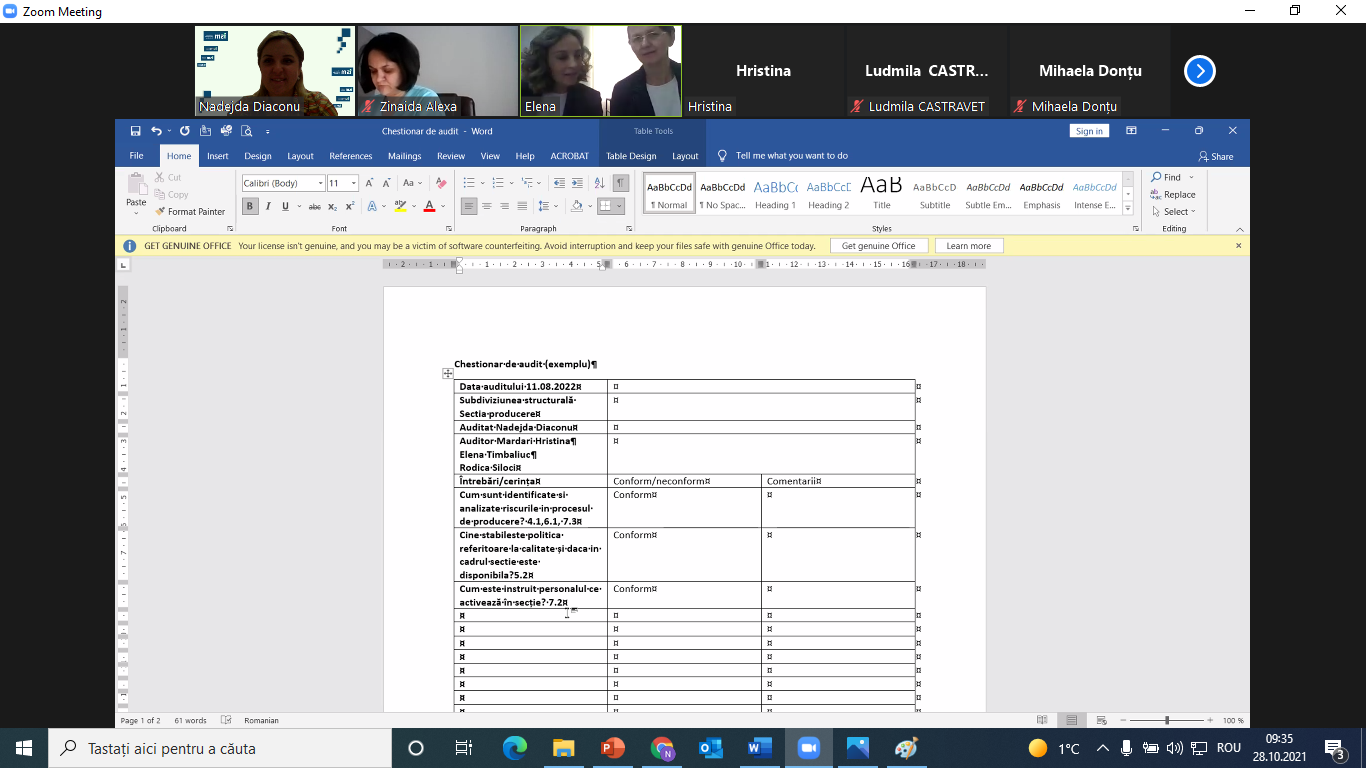The width and height of the screenshot is (1366, 768).
Task: Click the table move handle above the table
Action: pyautogui.click(x=448, y=373)
